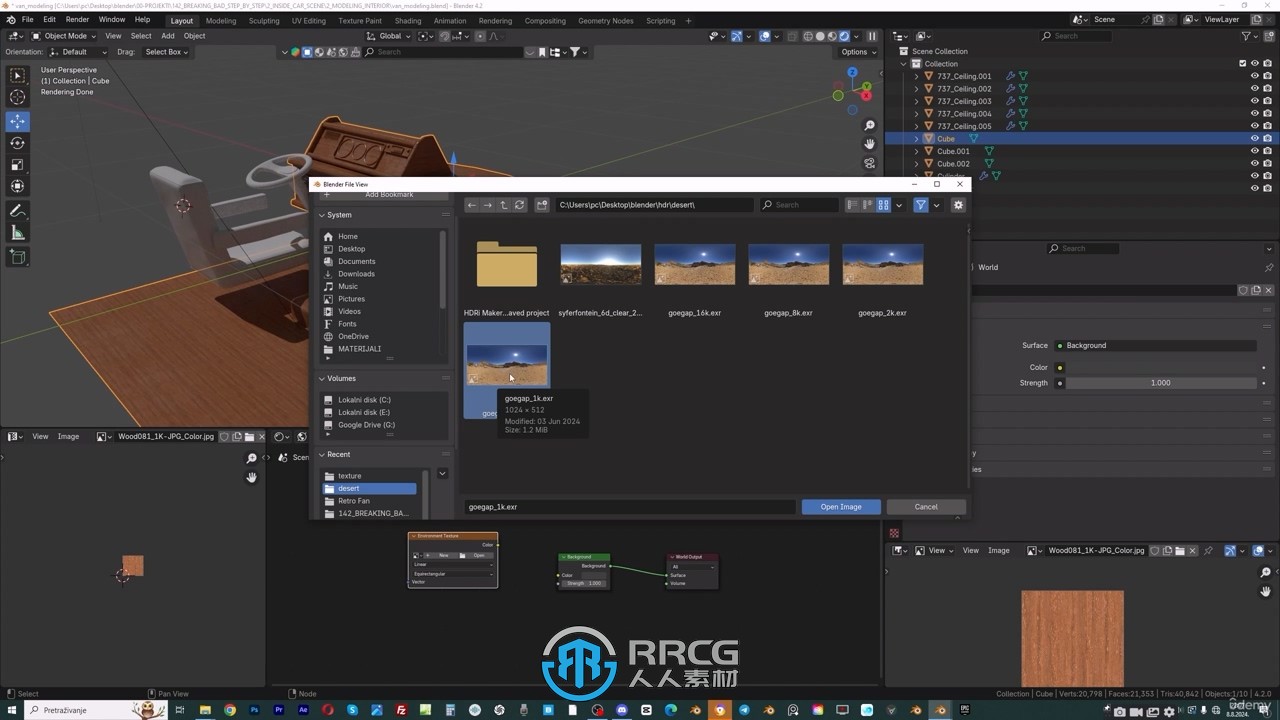Switch to the Shading workspace tab
This screenshot has width=1280, height=720.
pyautogui.click(x=408, y=21)
